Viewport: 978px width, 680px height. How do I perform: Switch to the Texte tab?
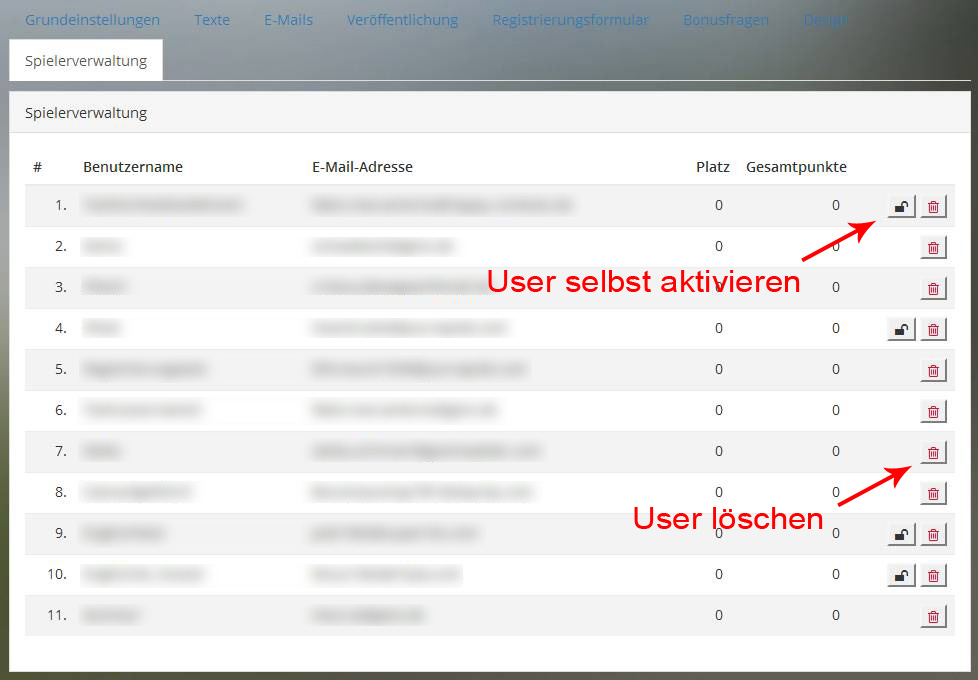[212, 20]
